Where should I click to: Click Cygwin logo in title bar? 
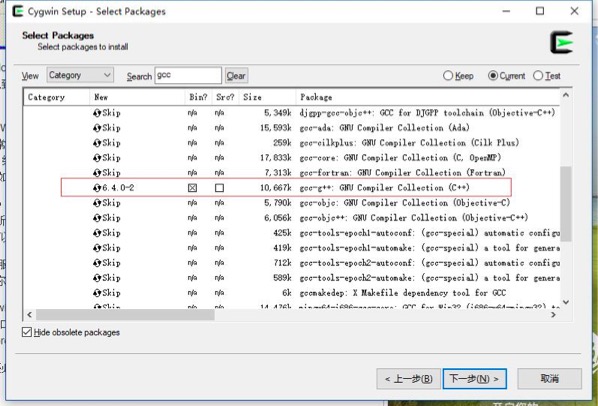tap(18, 11)
